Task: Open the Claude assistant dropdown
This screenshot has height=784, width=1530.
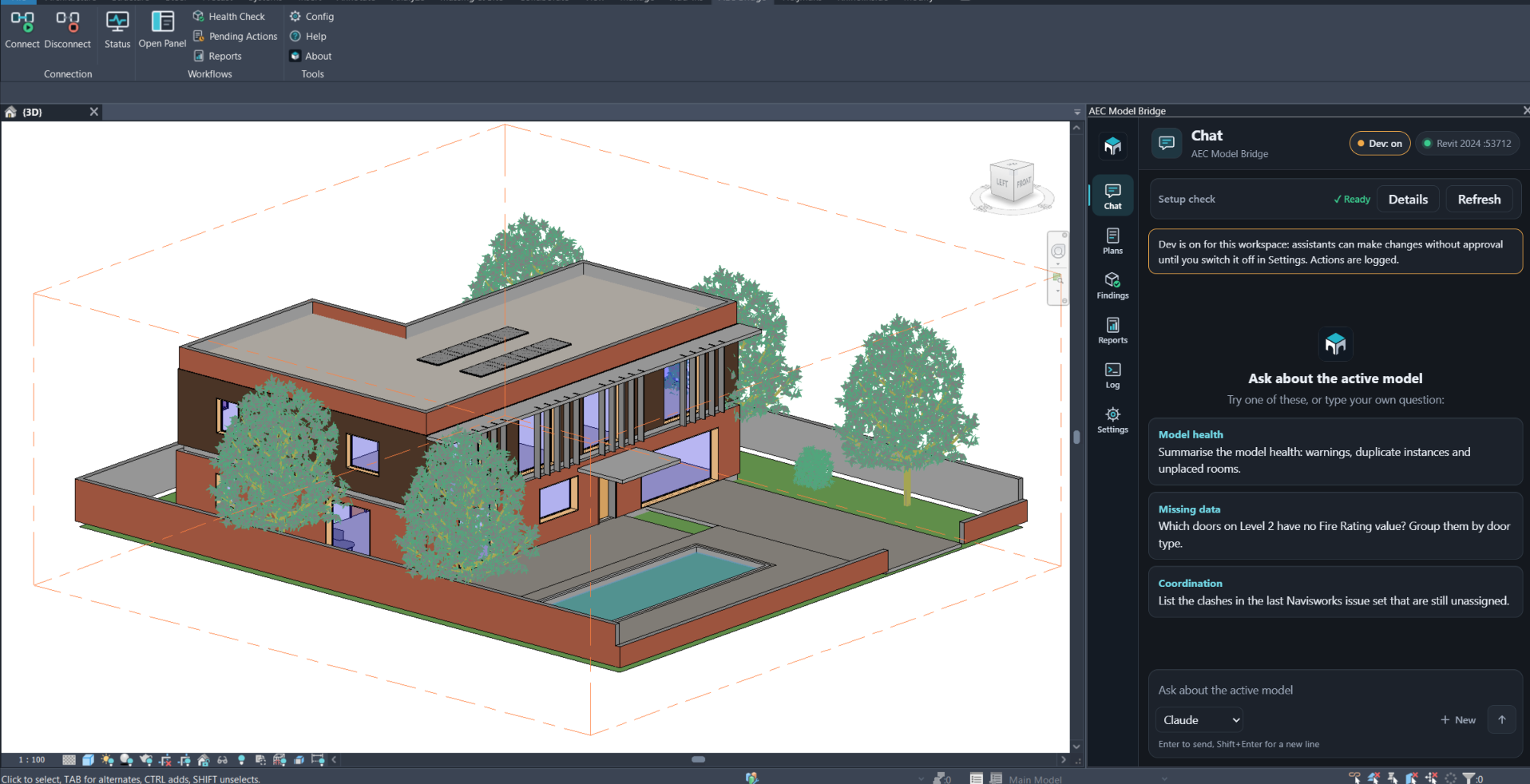Action: coord(1199,720)
